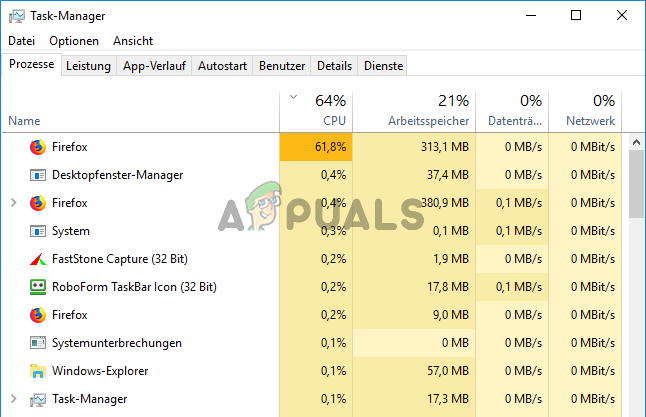The height and width of the screenshot is (417, 646).
Task: Click the RoboForm TaskBar Icon icon
Action: pyautogui.click(x=38, y=287)
